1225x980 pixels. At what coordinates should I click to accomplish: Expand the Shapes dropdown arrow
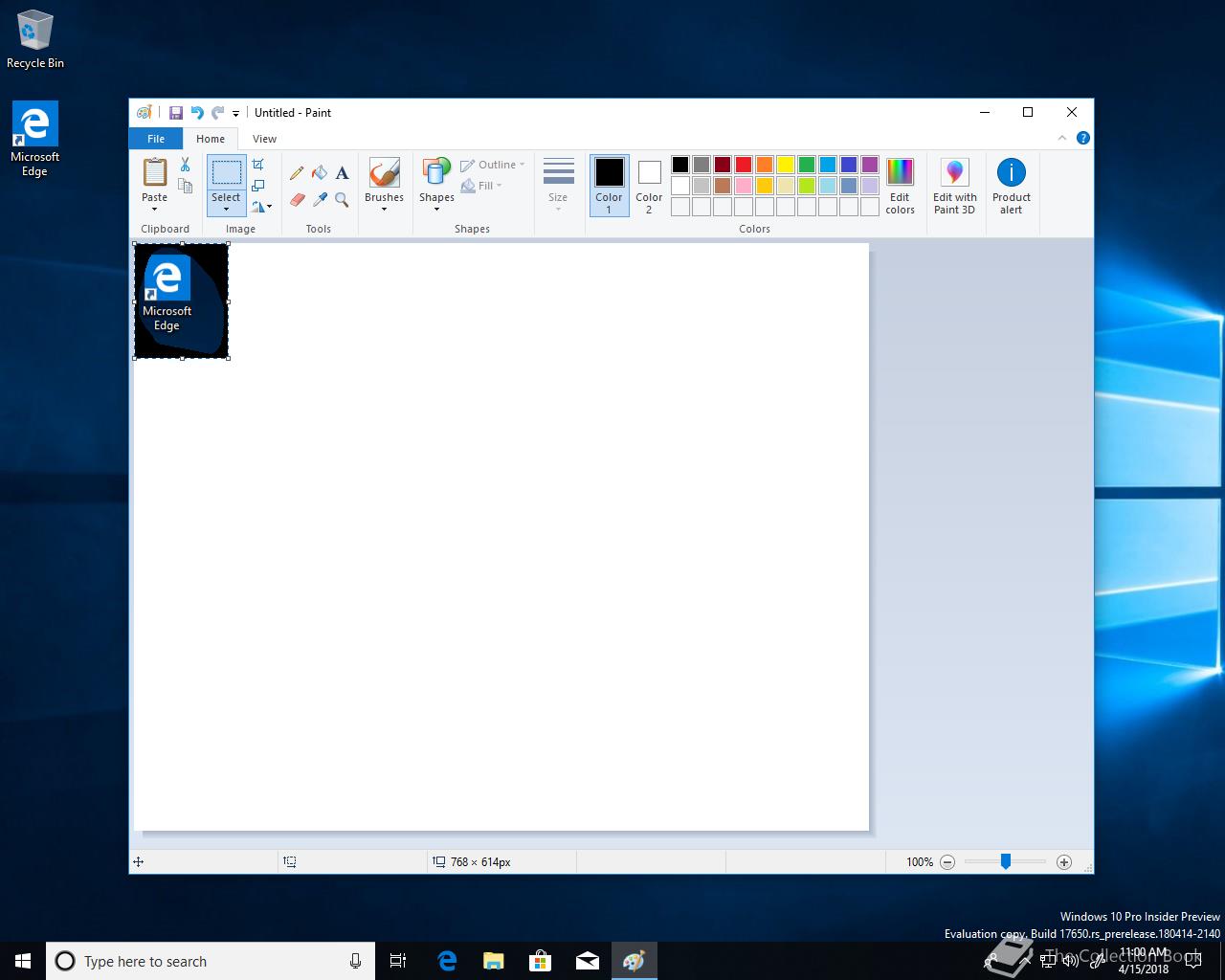click(x=436, y=210)
